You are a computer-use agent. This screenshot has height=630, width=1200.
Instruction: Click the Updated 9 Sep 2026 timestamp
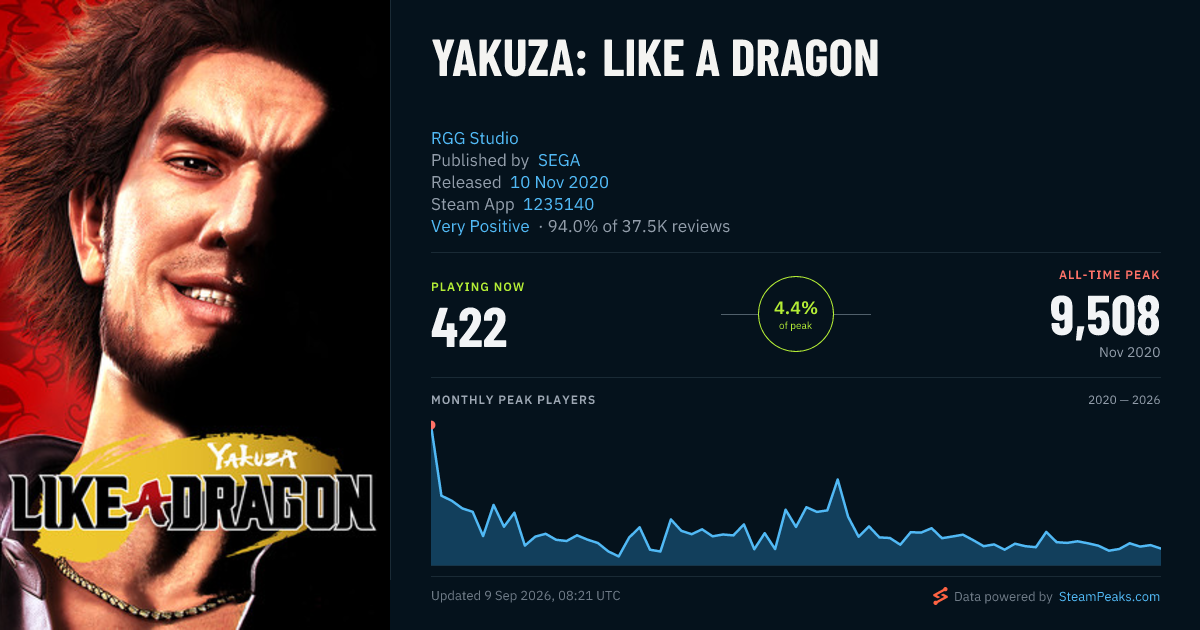[526, 596]
